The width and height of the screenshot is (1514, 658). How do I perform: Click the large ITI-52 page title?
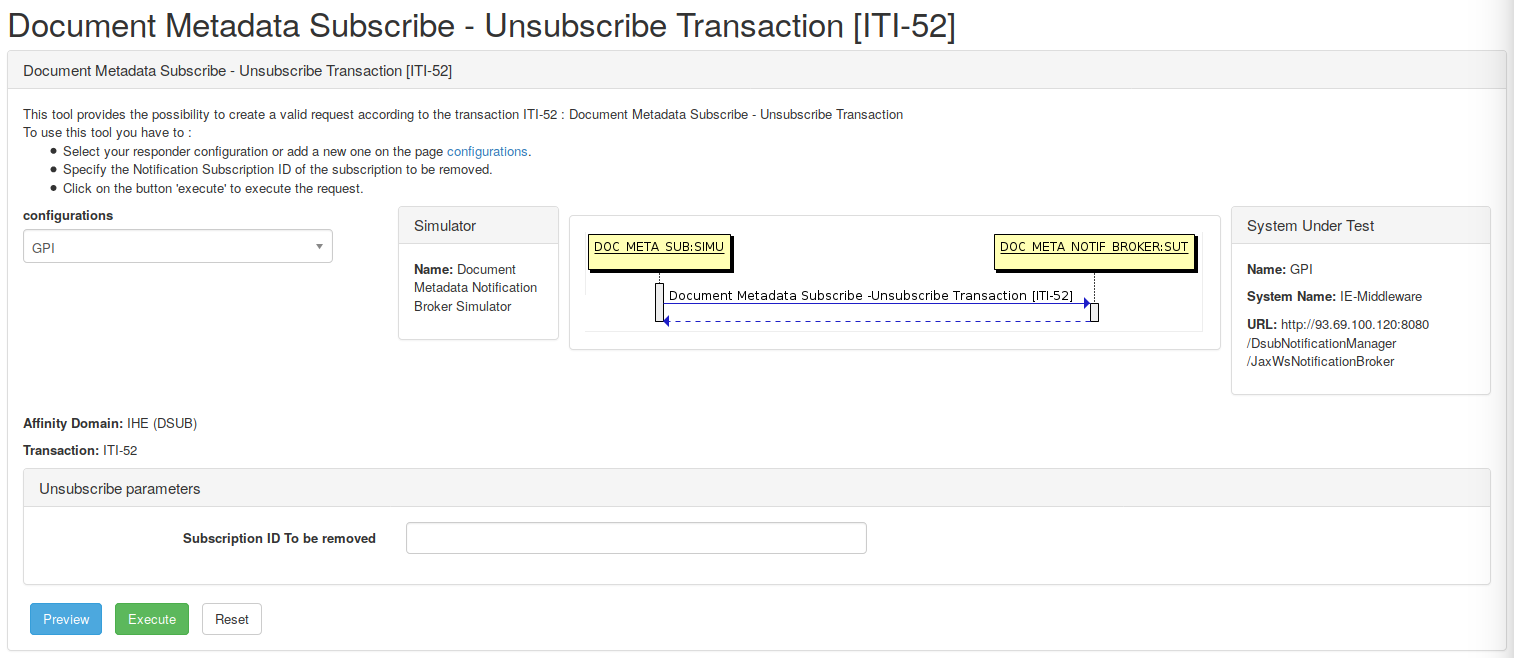481,25
